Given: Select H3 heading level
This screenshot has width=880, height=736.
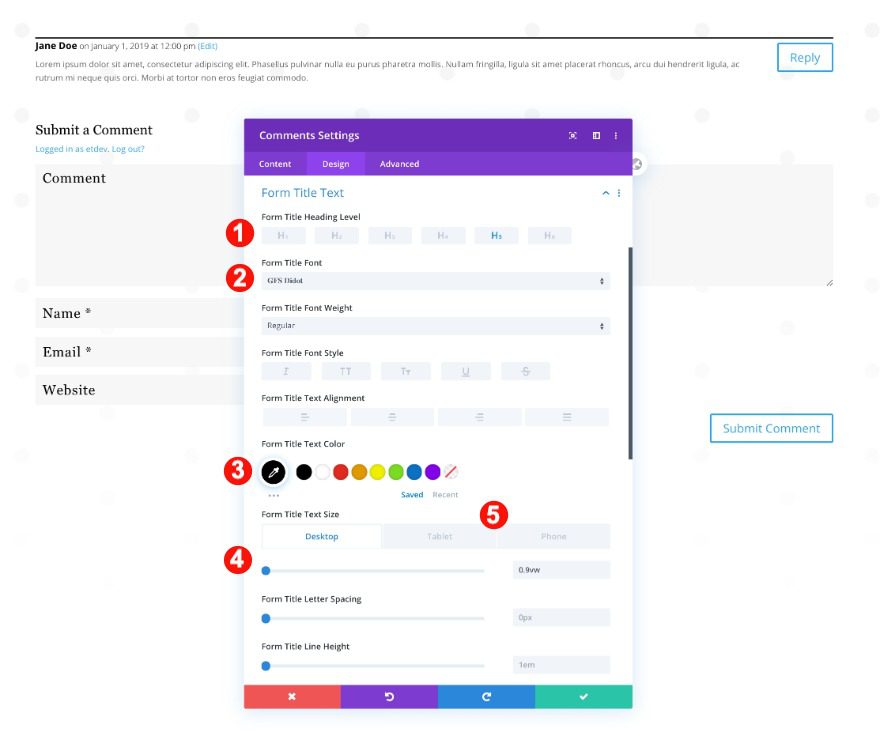Looking at the screenshot, I should tap(390, 236).
